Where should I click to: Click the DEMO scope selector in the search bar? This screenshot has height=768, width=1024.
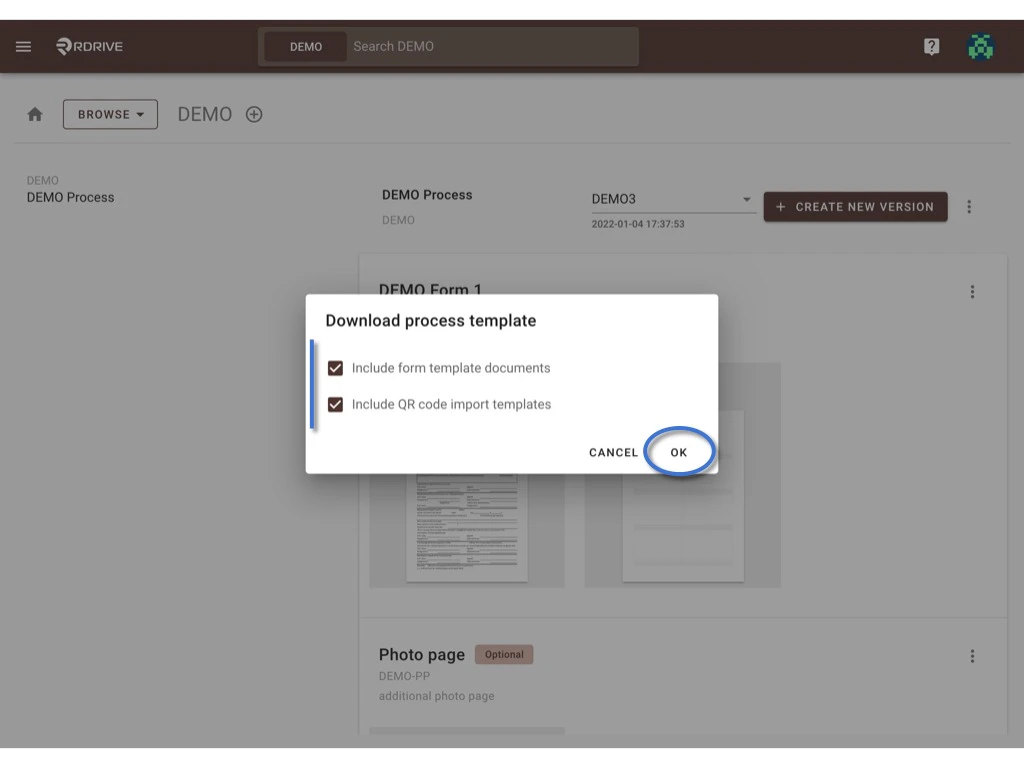pyautogui.click(x=305, y=46)
